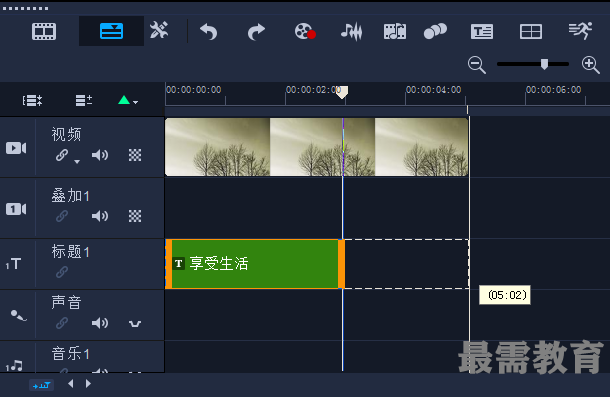610x397 pixels.
Task: Open the Subtitle Editor
Action: [x=482, y=32]
